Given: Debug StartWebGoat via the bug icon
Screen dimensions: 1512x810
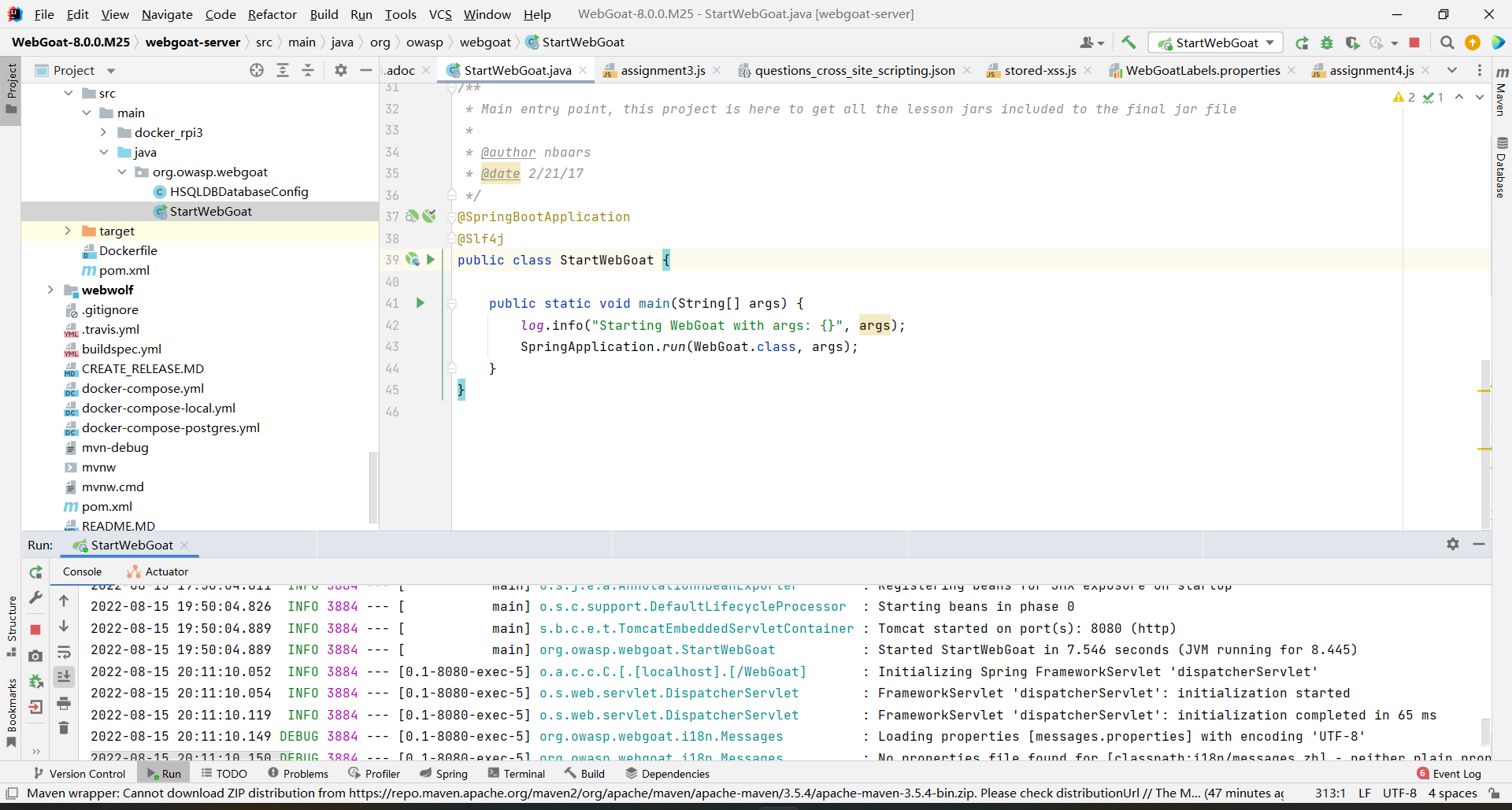Looking at the screenshot, I should tap(1327, 43).
